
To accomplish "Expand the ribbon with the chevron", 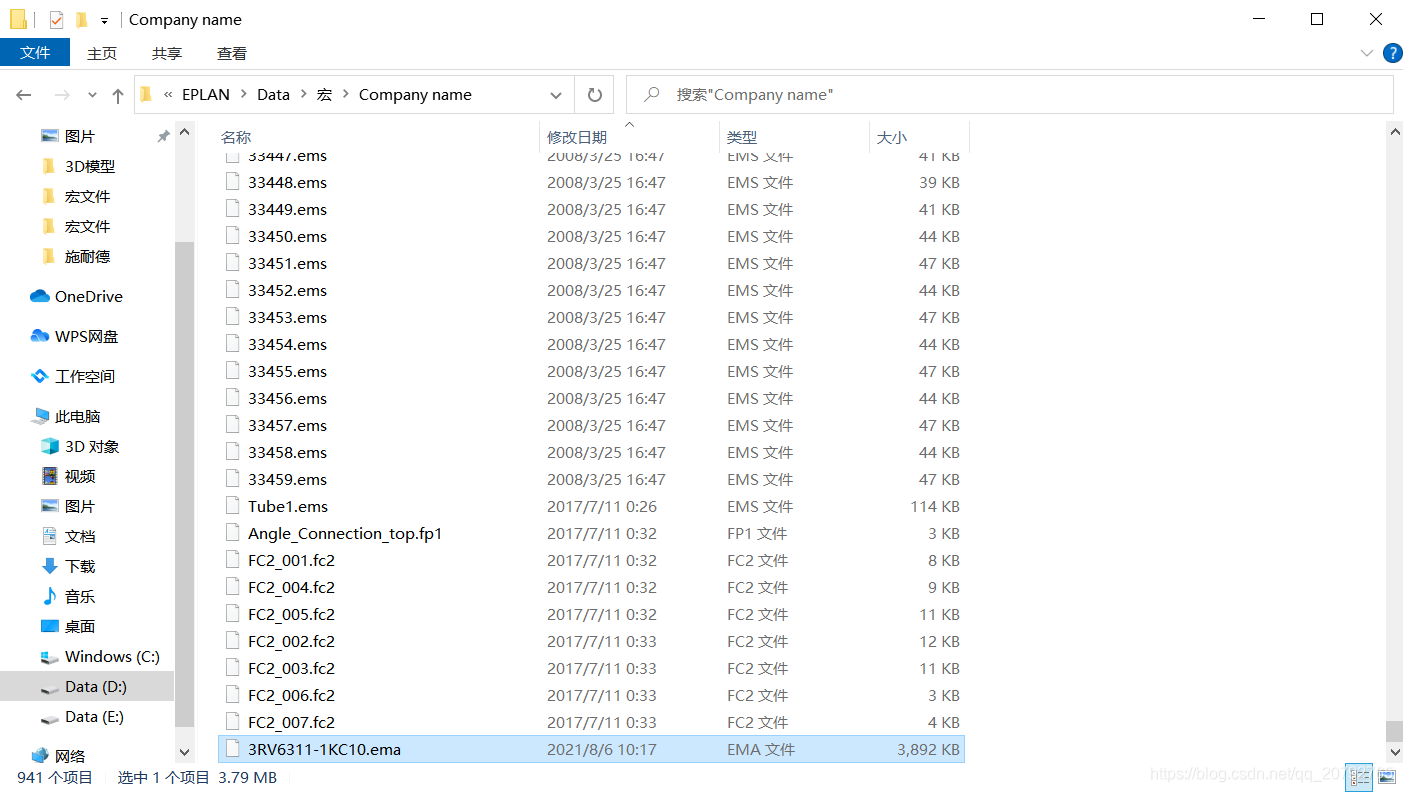I will pos(1367,53).
